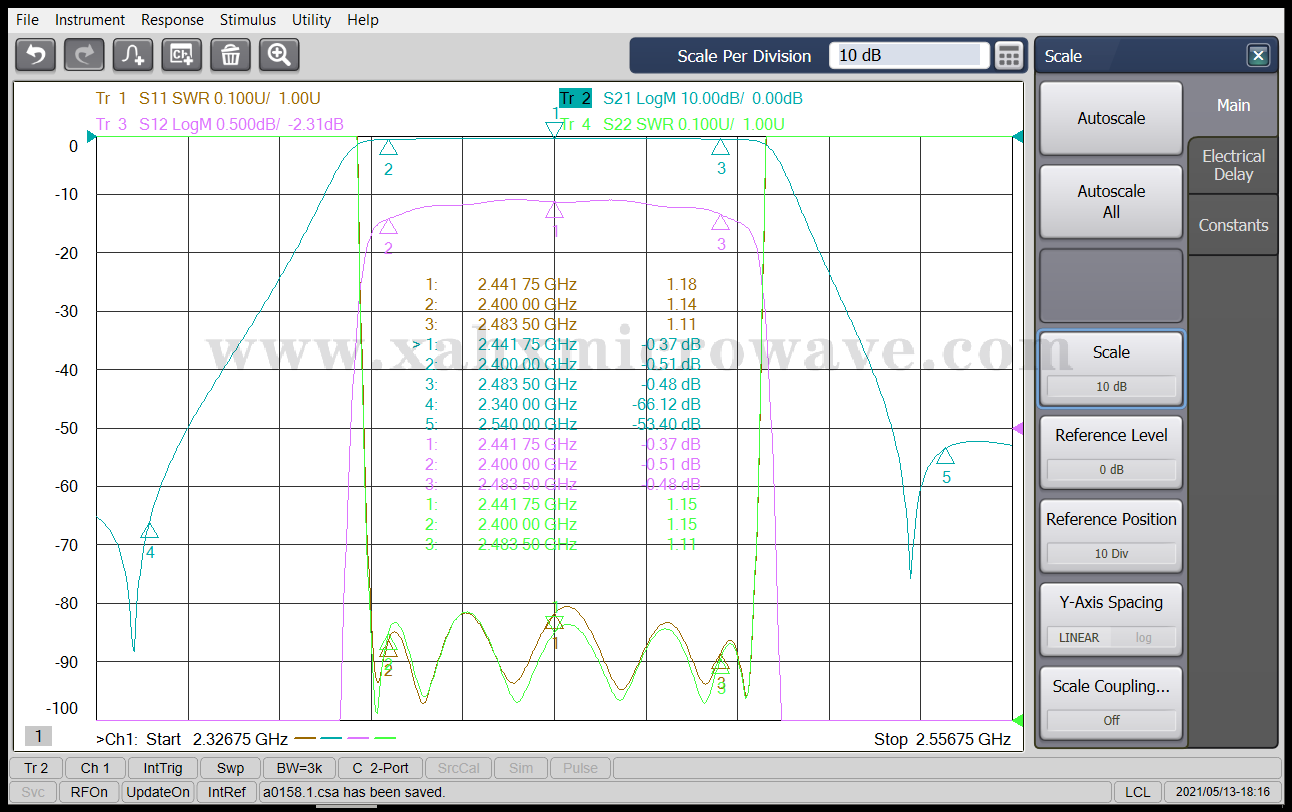Toggle Y-Axis Spacing linear/log switch
The width and height of the screenshot is (1292, 812).
coord(1110,637)
